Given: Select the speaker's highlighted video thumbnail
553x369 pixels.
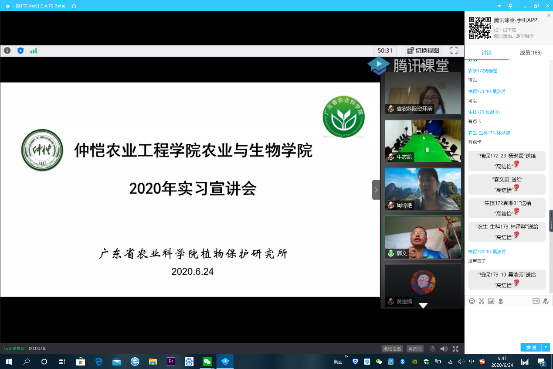Looking at the screenshot, I should pyautogui.click(x=423, y=237).
